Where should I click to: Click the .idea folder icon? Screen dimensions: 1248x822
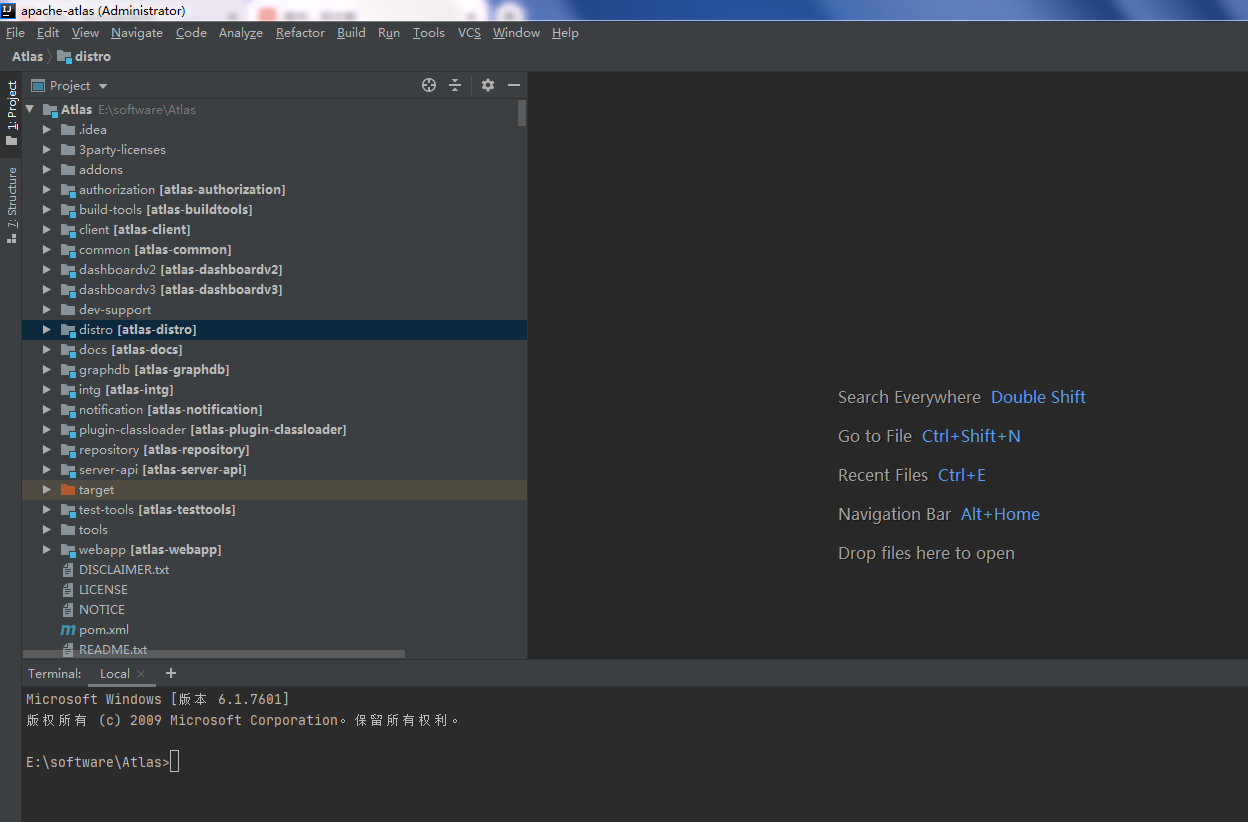(68, 130)
